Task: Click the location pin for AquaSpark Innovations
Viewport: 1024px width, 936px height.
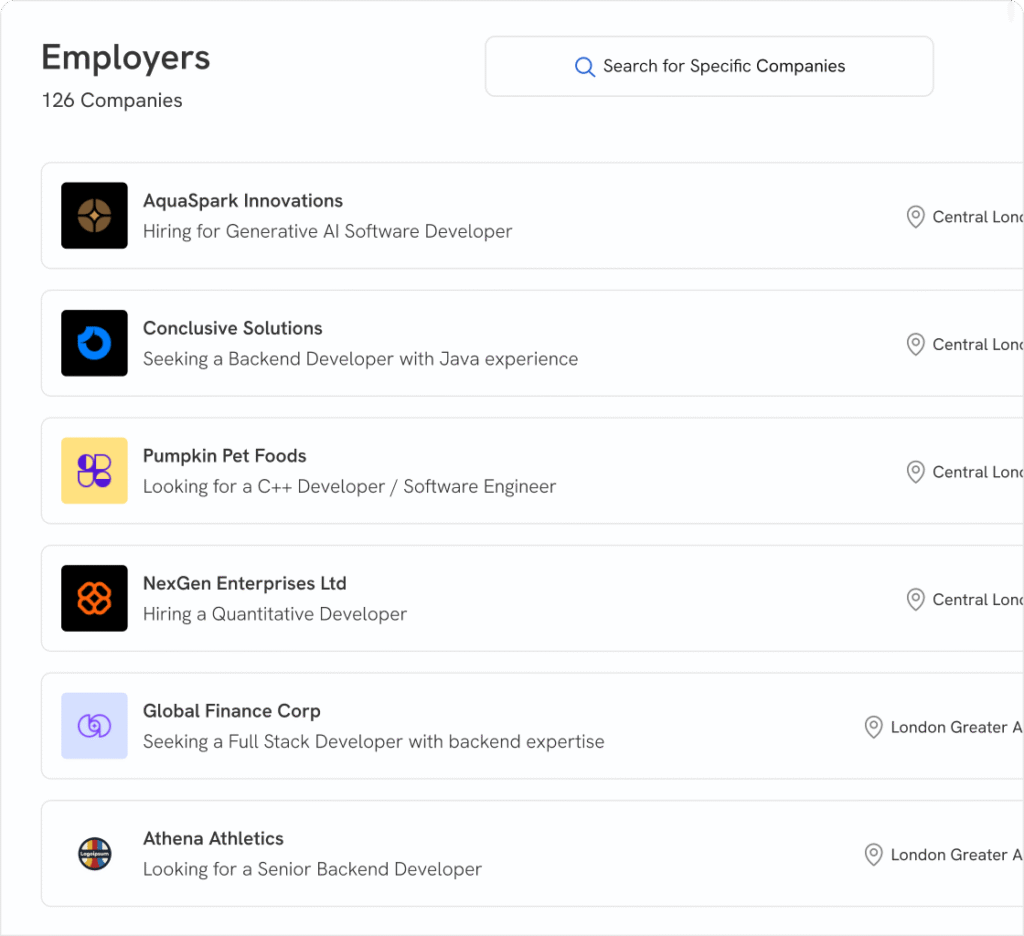Action: [914, 217]
